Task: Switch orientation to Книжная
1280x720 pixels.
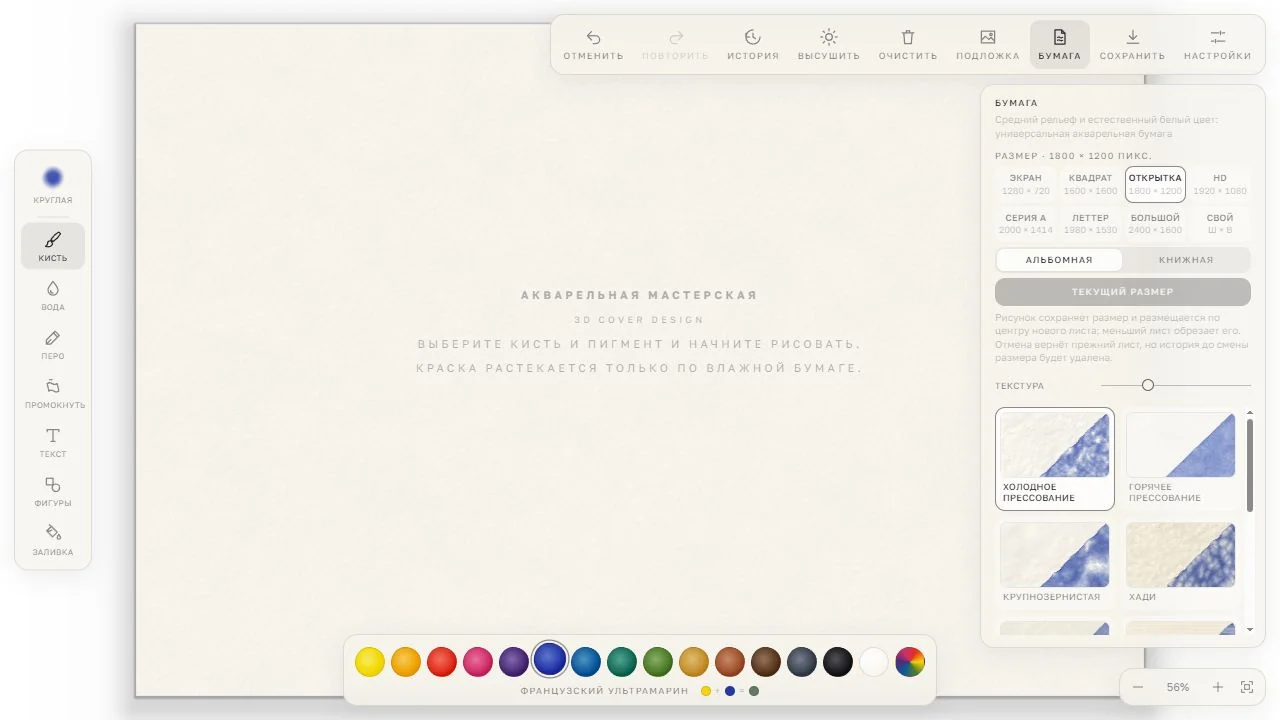Action: click(1186, 260)
